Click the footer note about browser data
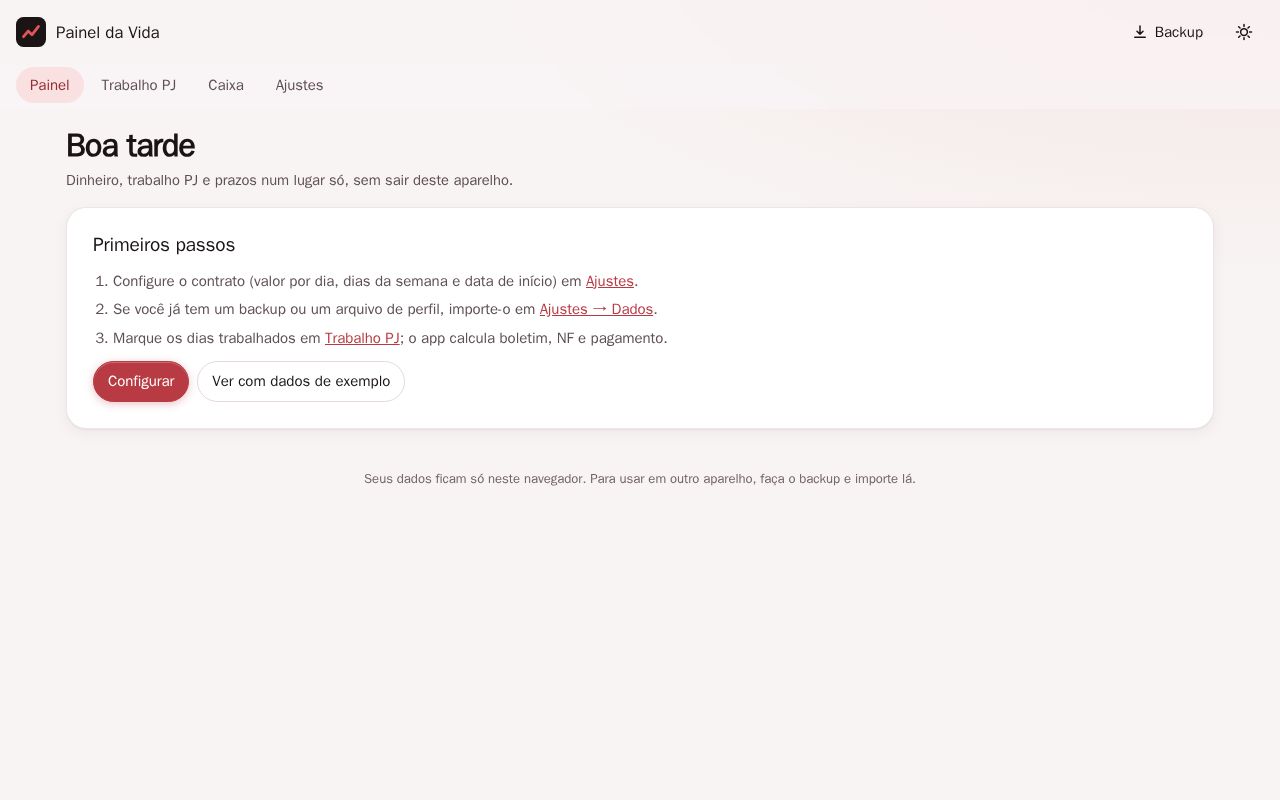Viewport: 1280px width, 800px height. (x=640, y=479)
